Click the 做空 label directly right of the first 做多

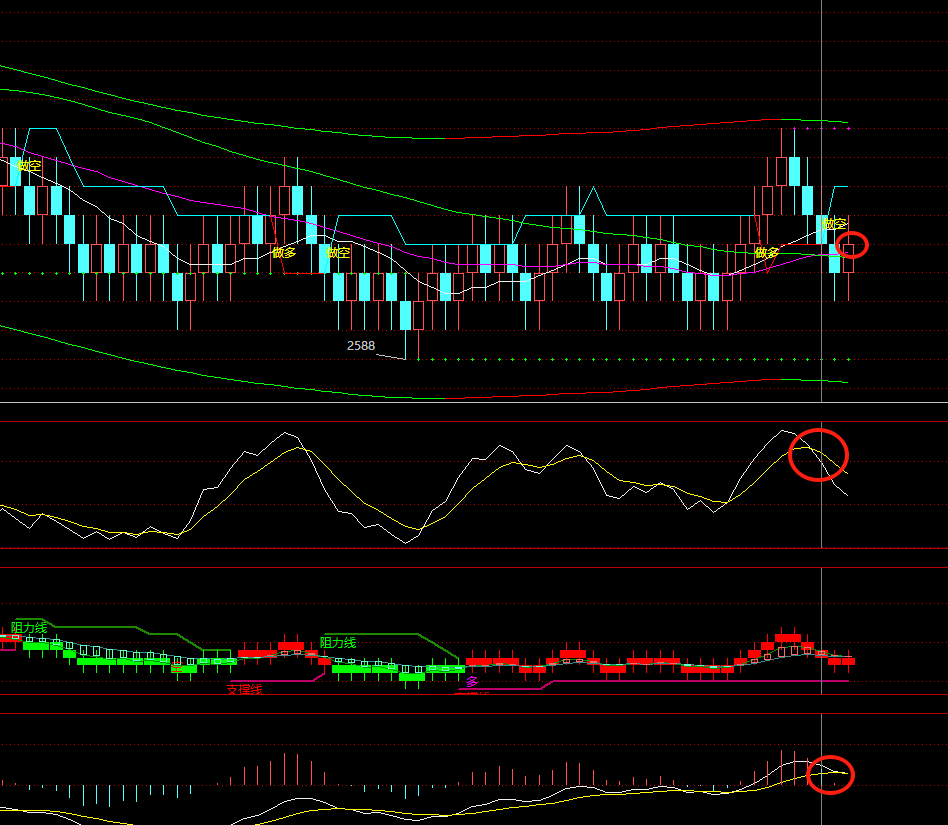point(338,253)
